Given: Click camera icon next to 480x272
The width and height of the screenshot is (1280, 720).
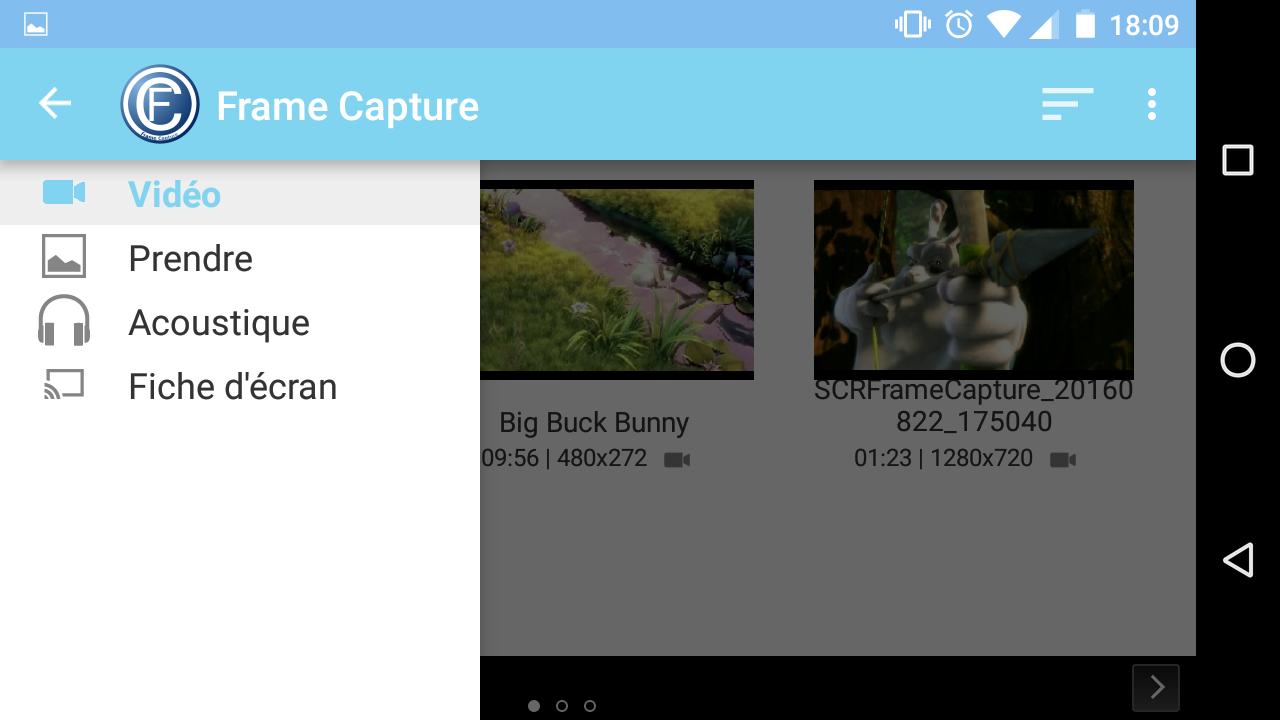Looking at the screenshot, I should click(x=677, y=460).
